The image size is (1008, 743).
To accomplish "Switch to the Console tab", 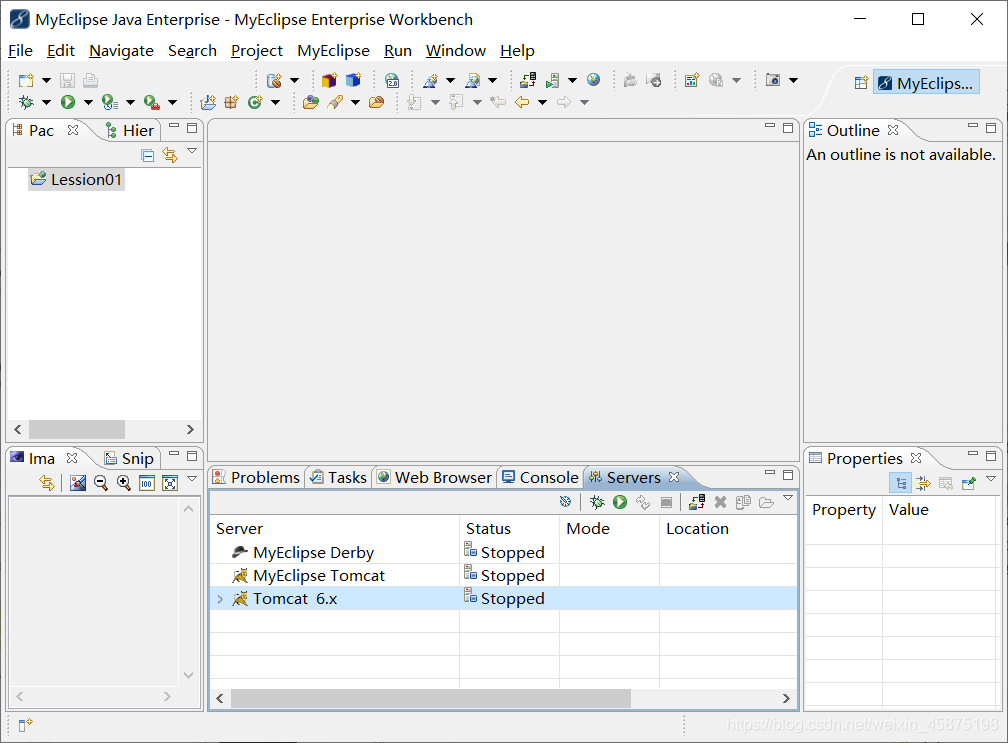I will 540,478.
